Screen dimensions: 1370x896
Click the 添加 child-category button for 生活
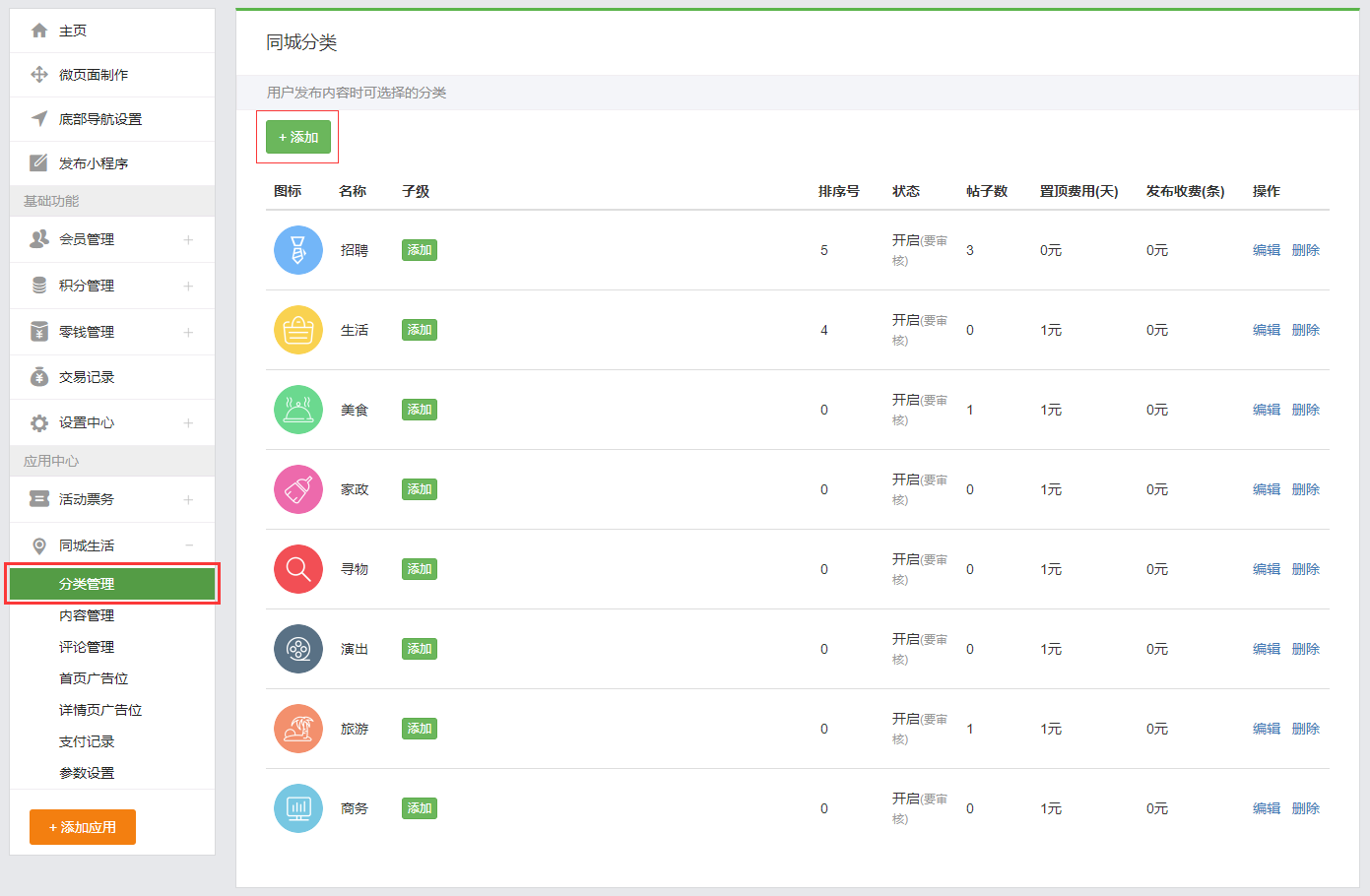coord(419,330)
